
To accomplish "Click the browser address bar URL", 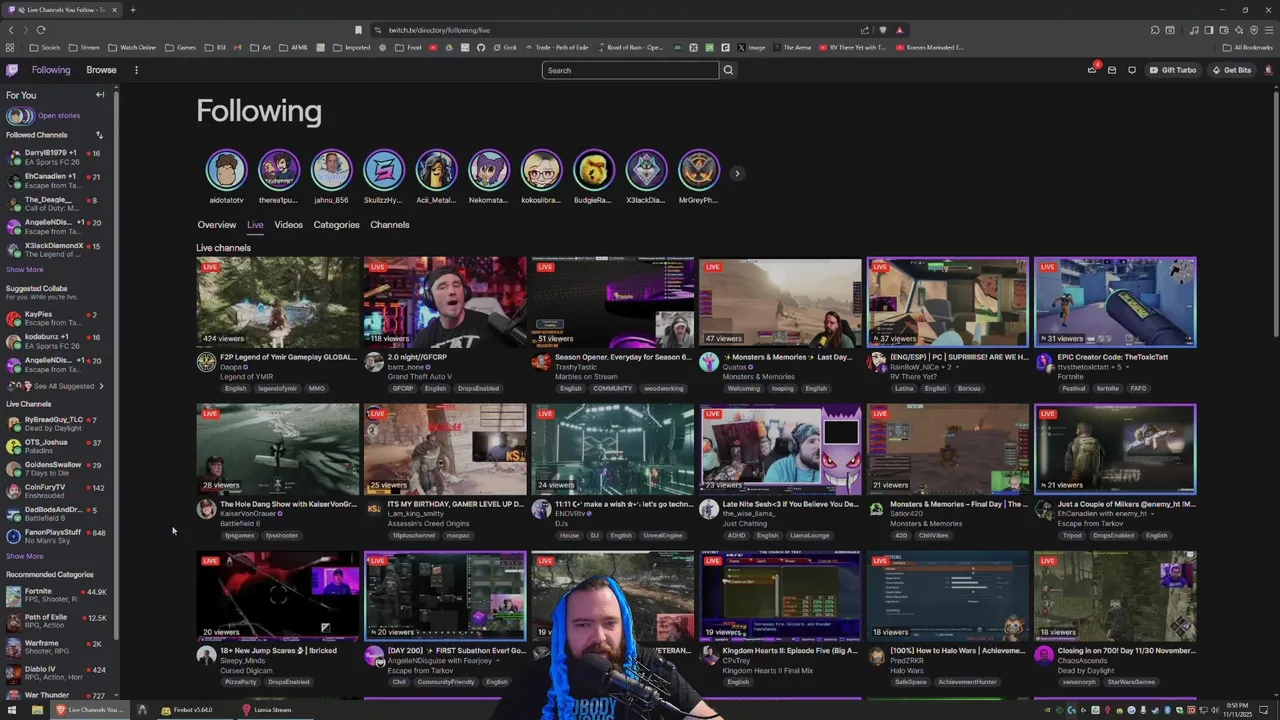I will [439, 30].
